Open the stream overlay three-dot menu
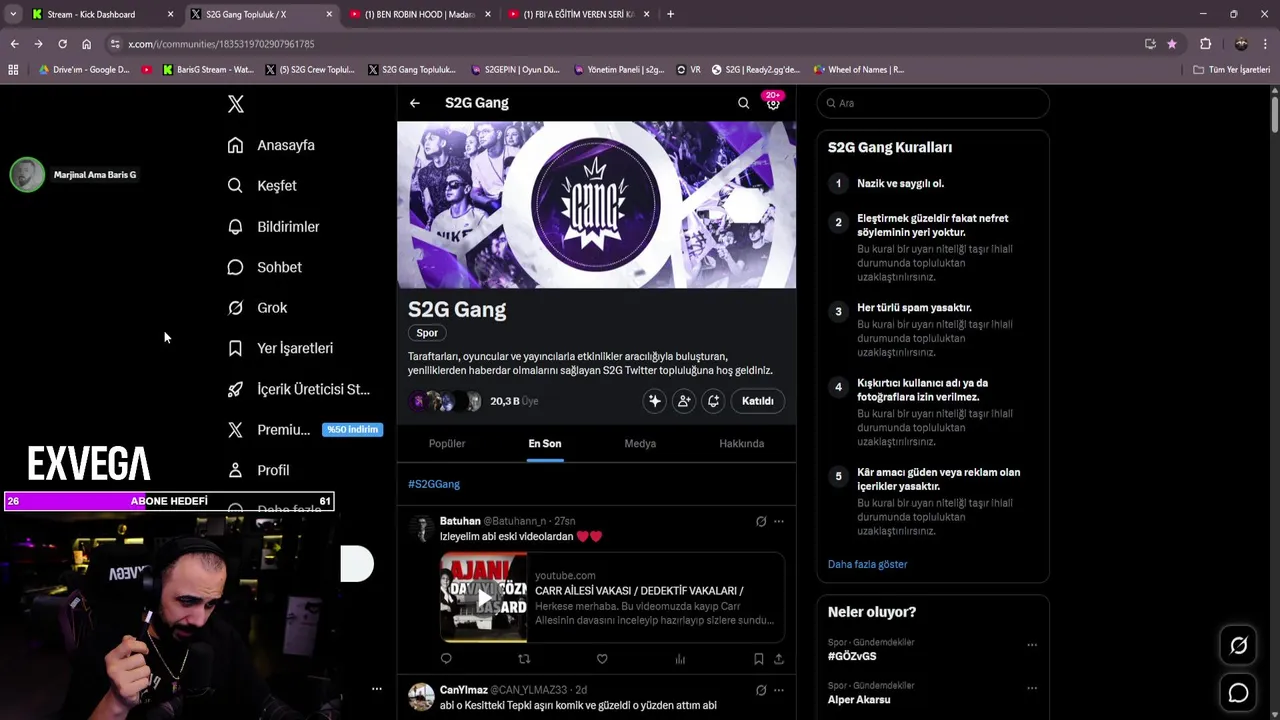 (377, 689)
